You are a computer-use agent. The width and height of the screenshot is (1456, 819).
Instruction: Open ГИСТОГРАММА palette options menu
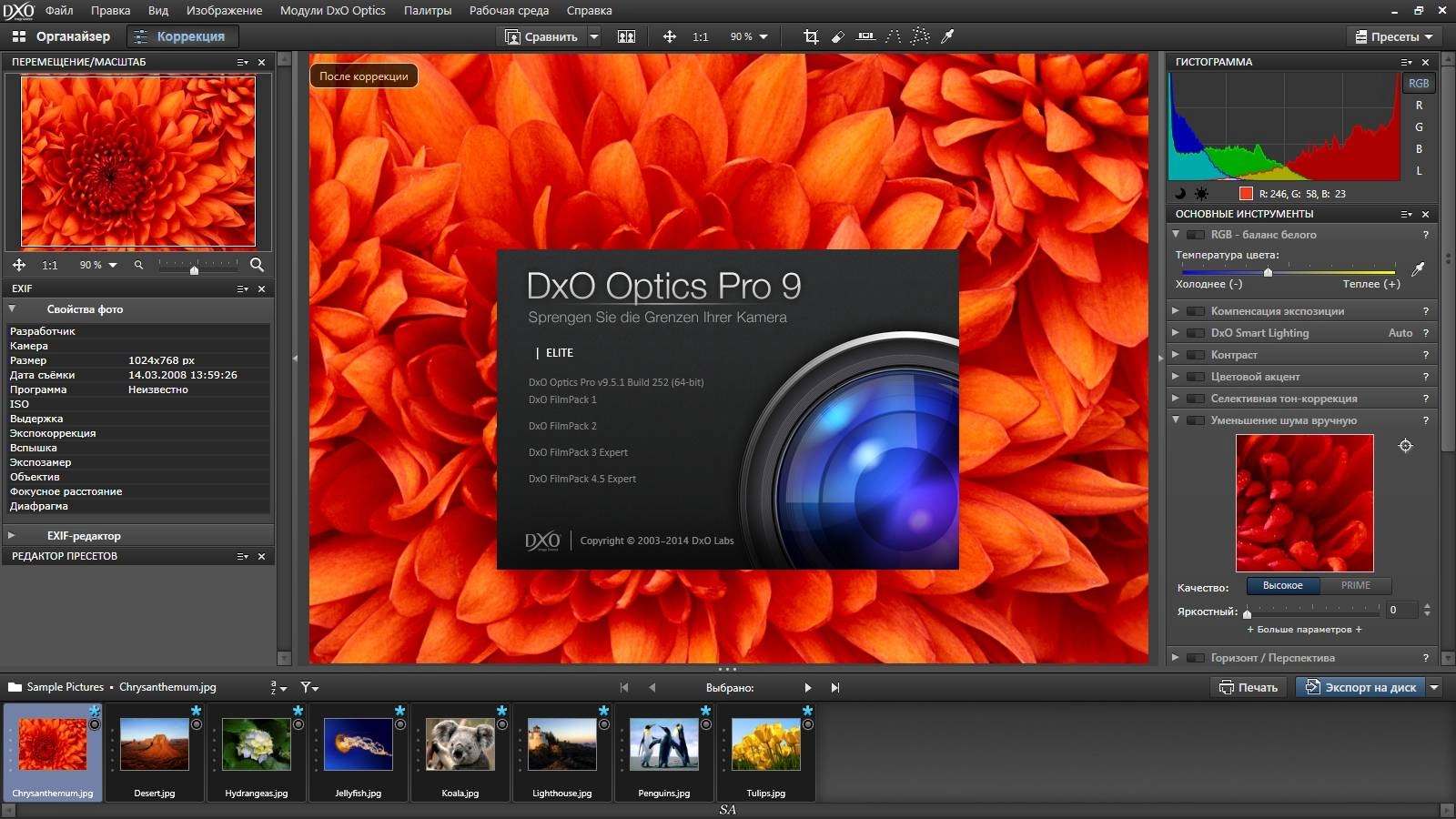(x=1406, y=63)
